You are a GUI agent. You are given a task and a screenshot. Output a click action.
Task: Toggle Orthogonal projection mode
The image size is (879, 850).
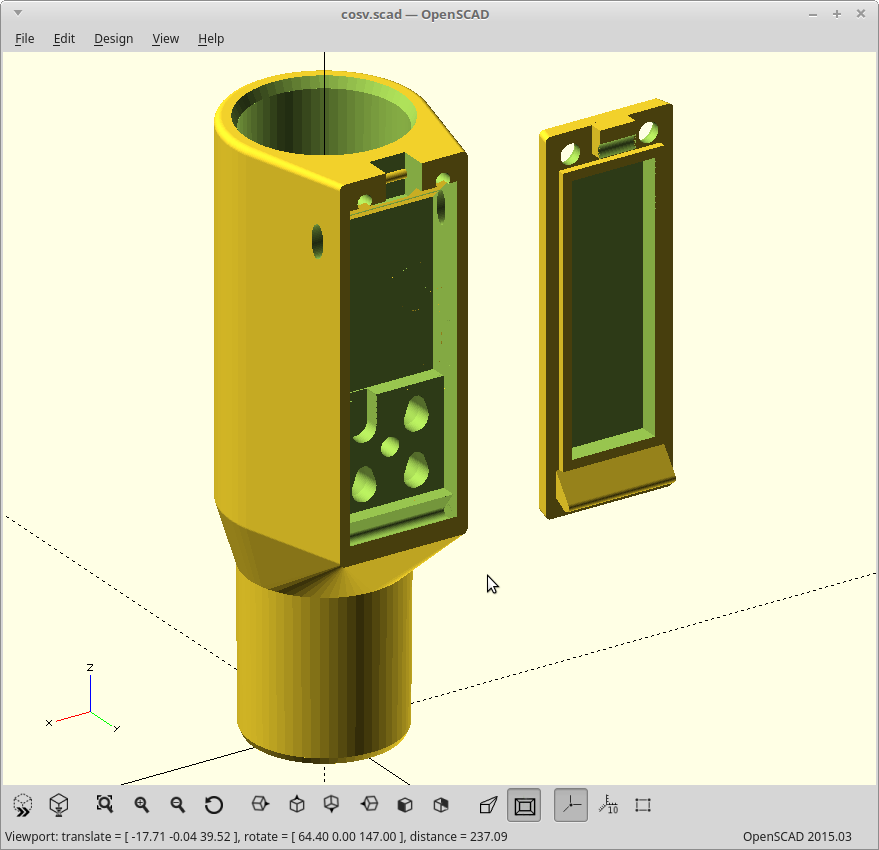point(525,804)
